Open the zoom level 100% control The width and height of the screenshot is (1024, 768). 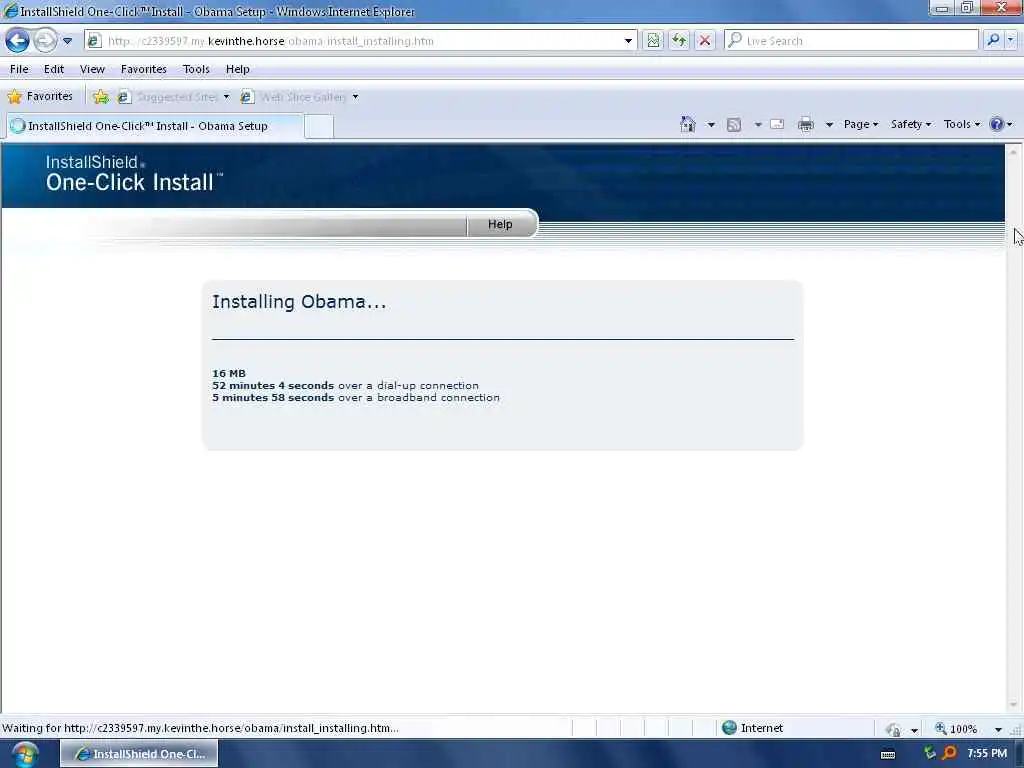pyautogui.click(x=957, y=729)
